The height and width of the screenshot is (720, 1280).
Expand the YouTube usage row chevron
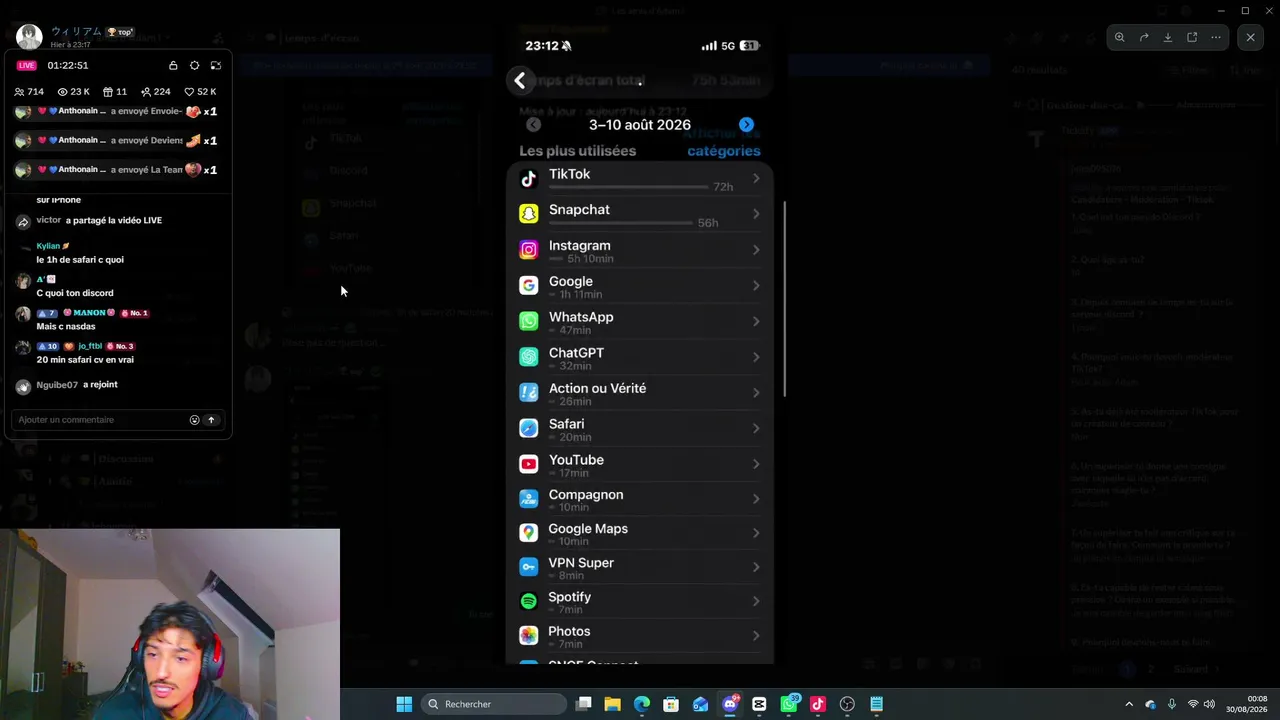coord(756,464)
